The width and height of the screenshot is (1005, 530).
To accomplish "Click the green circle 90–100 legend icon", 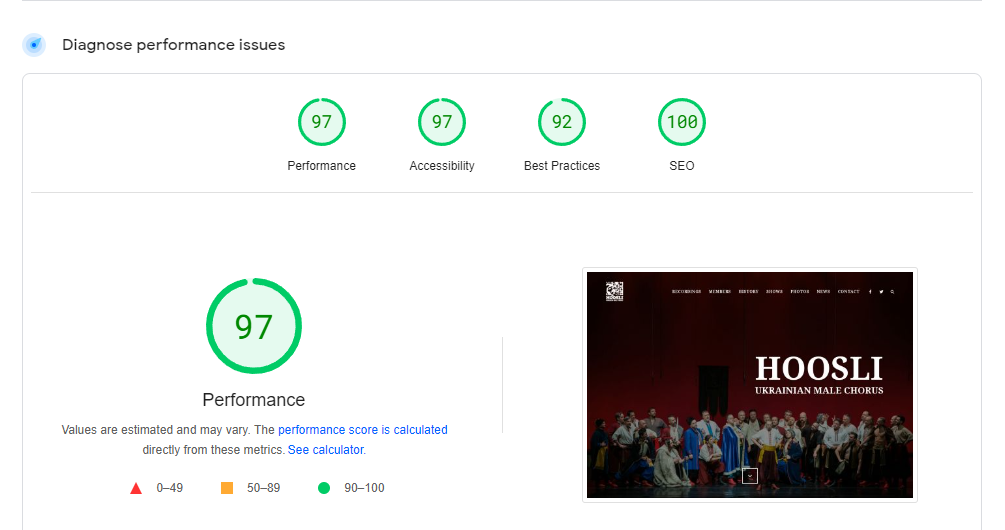I will 323,488.
